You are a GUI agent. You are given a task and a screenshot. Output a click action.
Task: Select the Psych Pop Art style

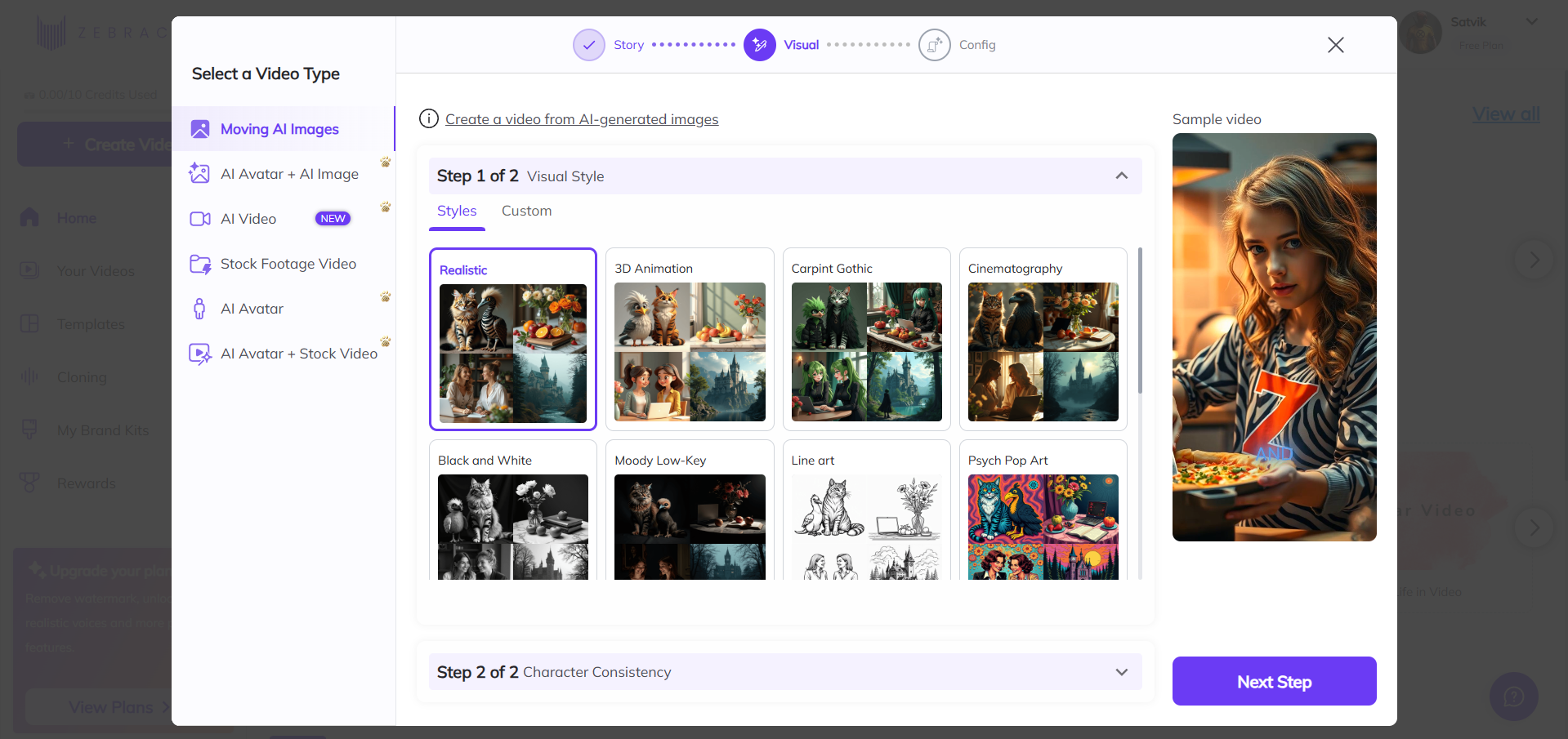tap(1043, 514)
